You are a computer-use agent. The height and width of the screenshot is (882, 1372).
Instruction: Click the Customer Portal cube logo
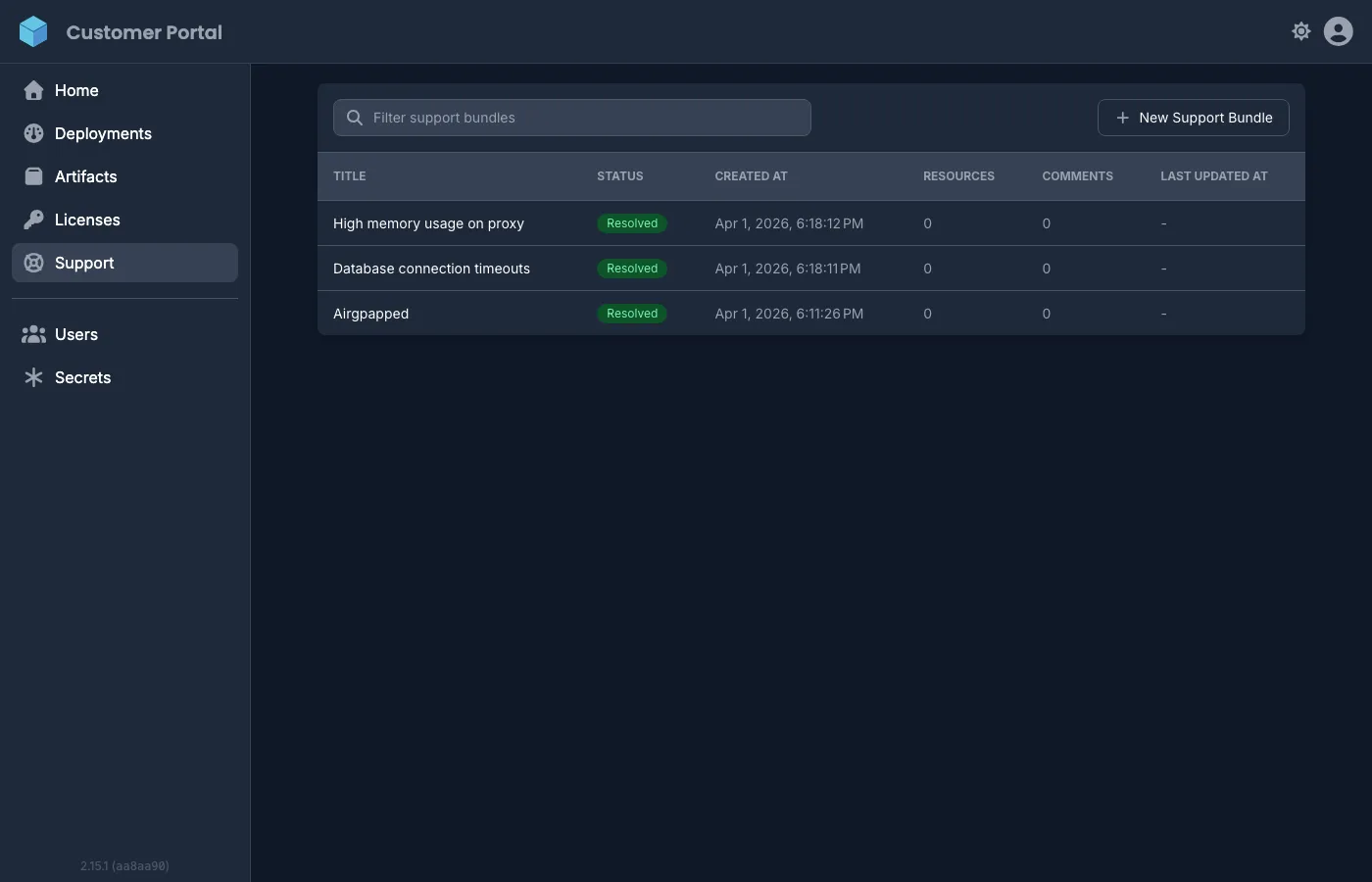(33, 30)
